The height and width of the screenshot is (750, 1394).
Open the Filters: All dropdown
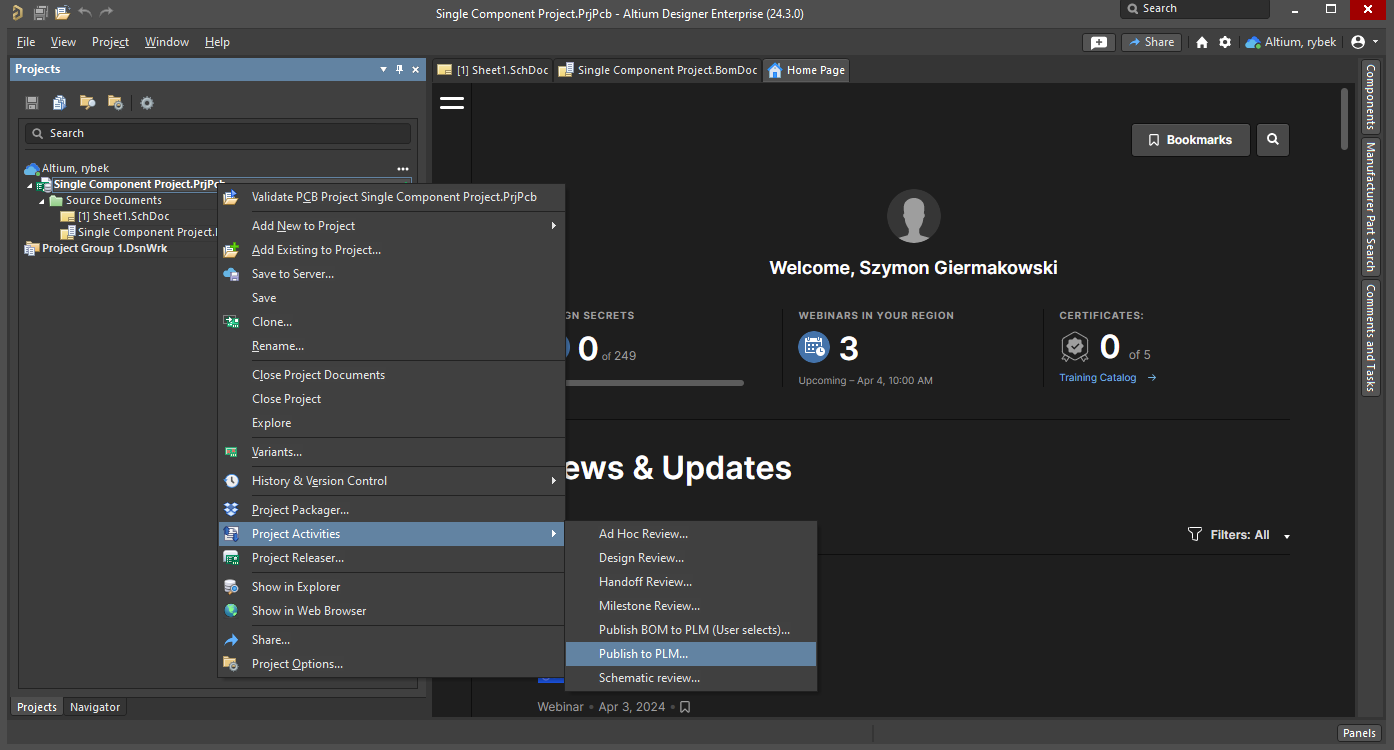click(x=1239, y=535)
